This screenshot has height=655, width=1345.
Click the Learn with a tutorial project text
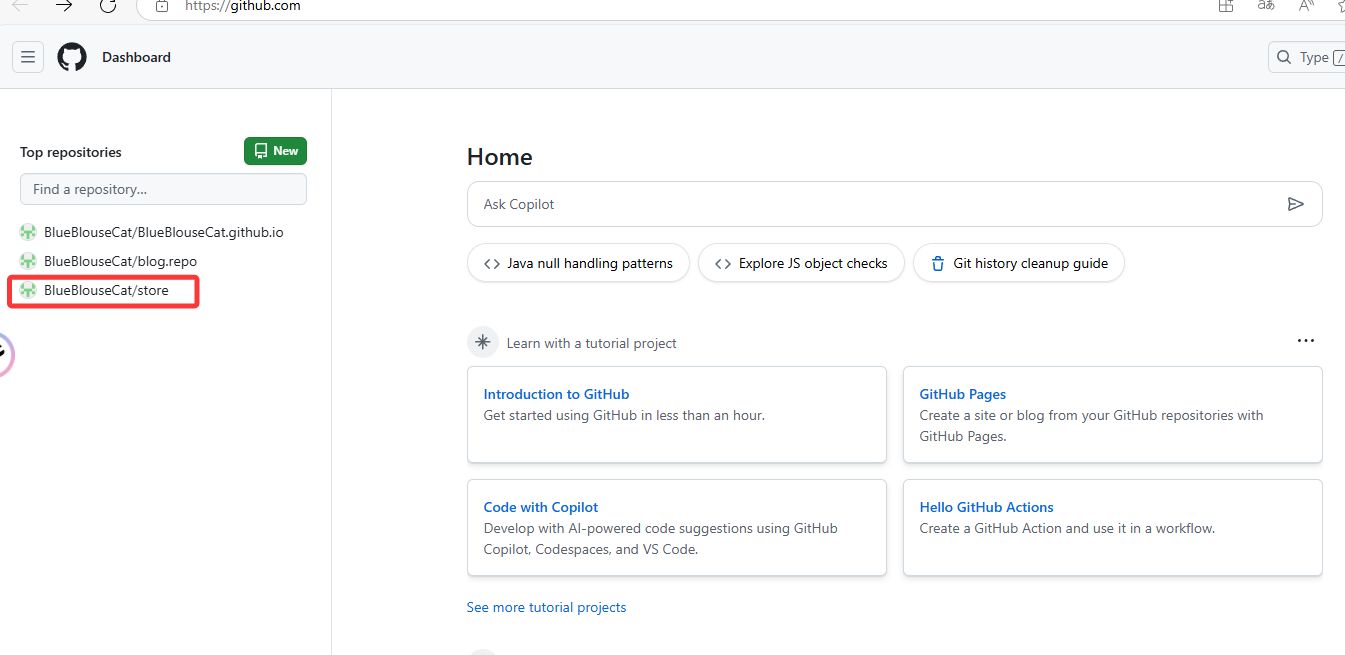pos(592,343)
